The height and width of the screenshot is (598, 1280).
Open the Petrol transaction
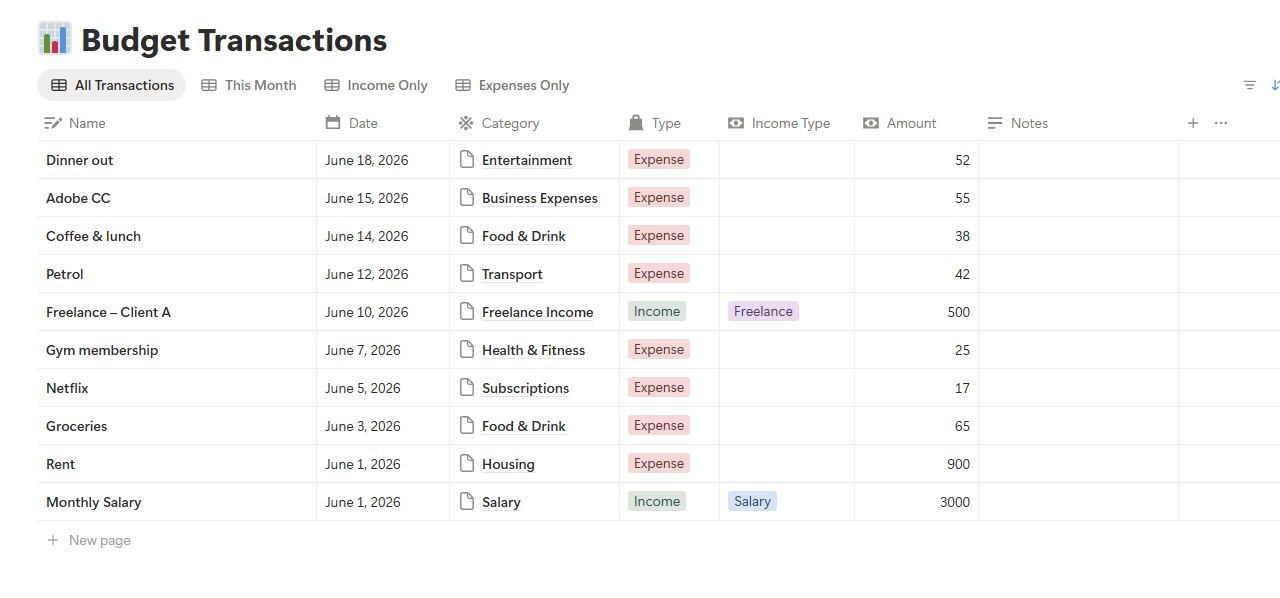coord(65,274)
